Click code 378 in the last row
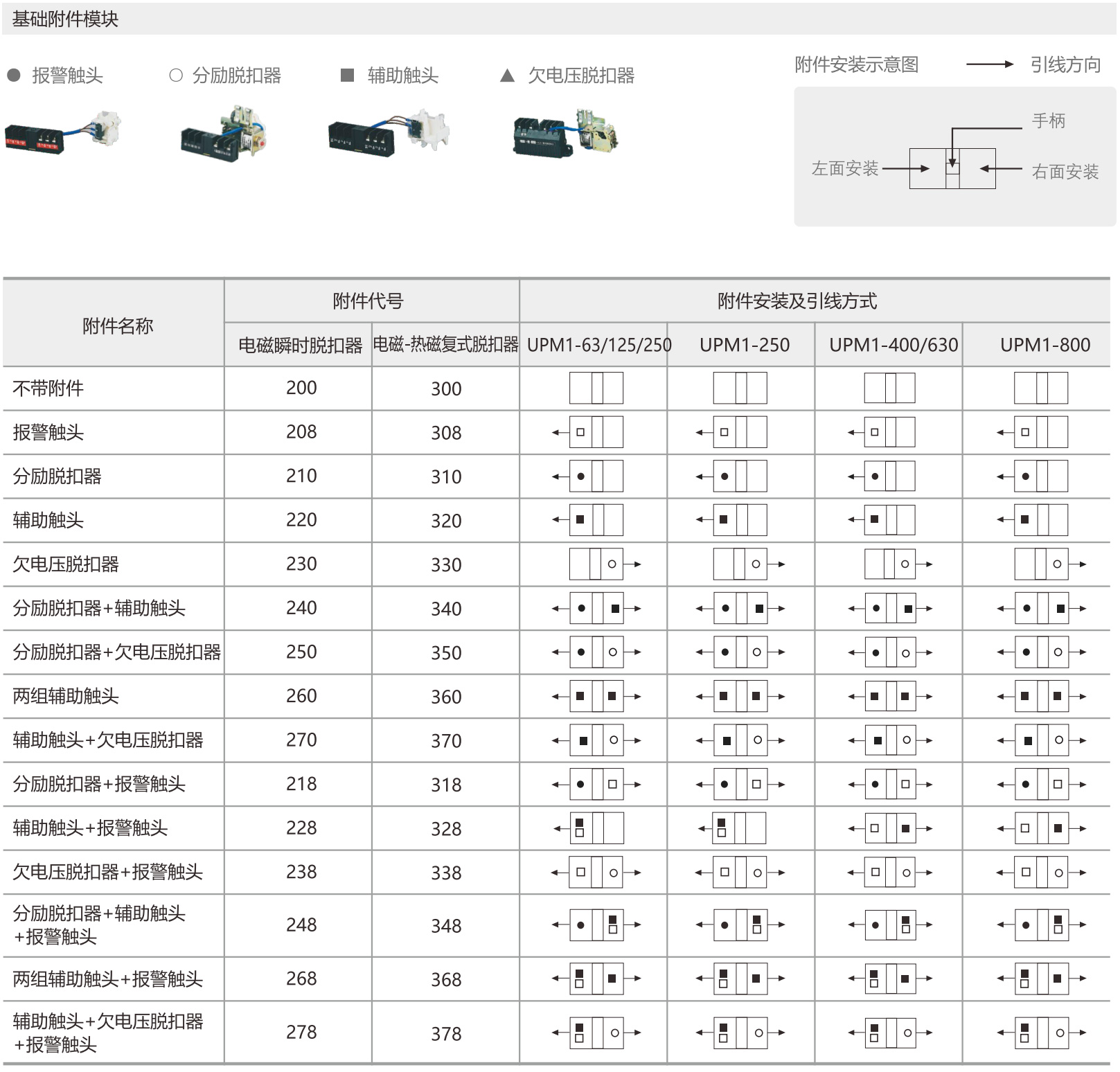This screenshot has width=1120, height=1072. [446, 1034]
